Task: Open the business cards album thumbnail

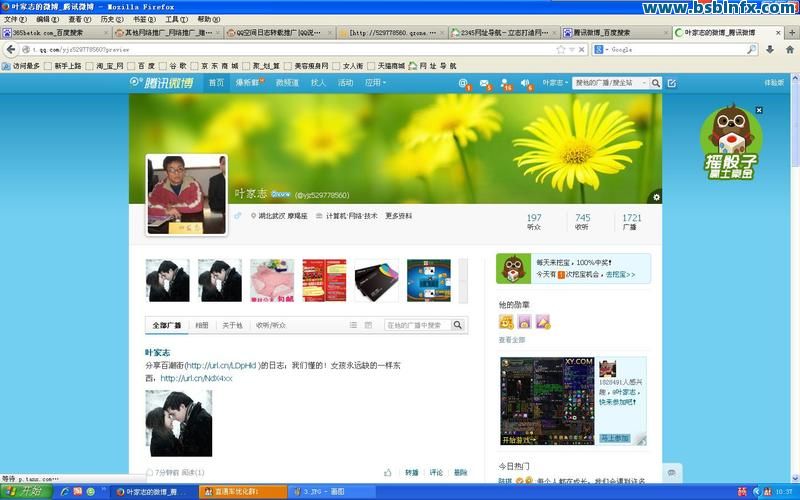Action: click(377, 280)
